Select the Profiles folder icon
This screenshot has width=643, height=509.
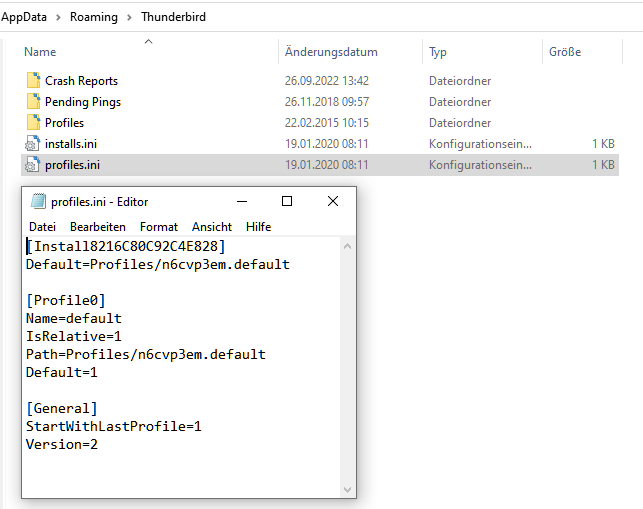(x=33, y=122)
